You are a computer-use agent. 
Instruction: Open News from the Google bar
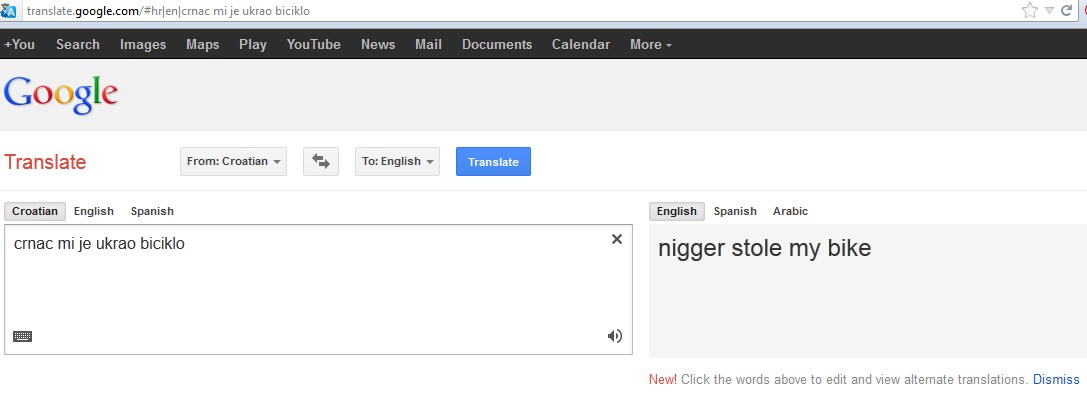tap(378, 44)
